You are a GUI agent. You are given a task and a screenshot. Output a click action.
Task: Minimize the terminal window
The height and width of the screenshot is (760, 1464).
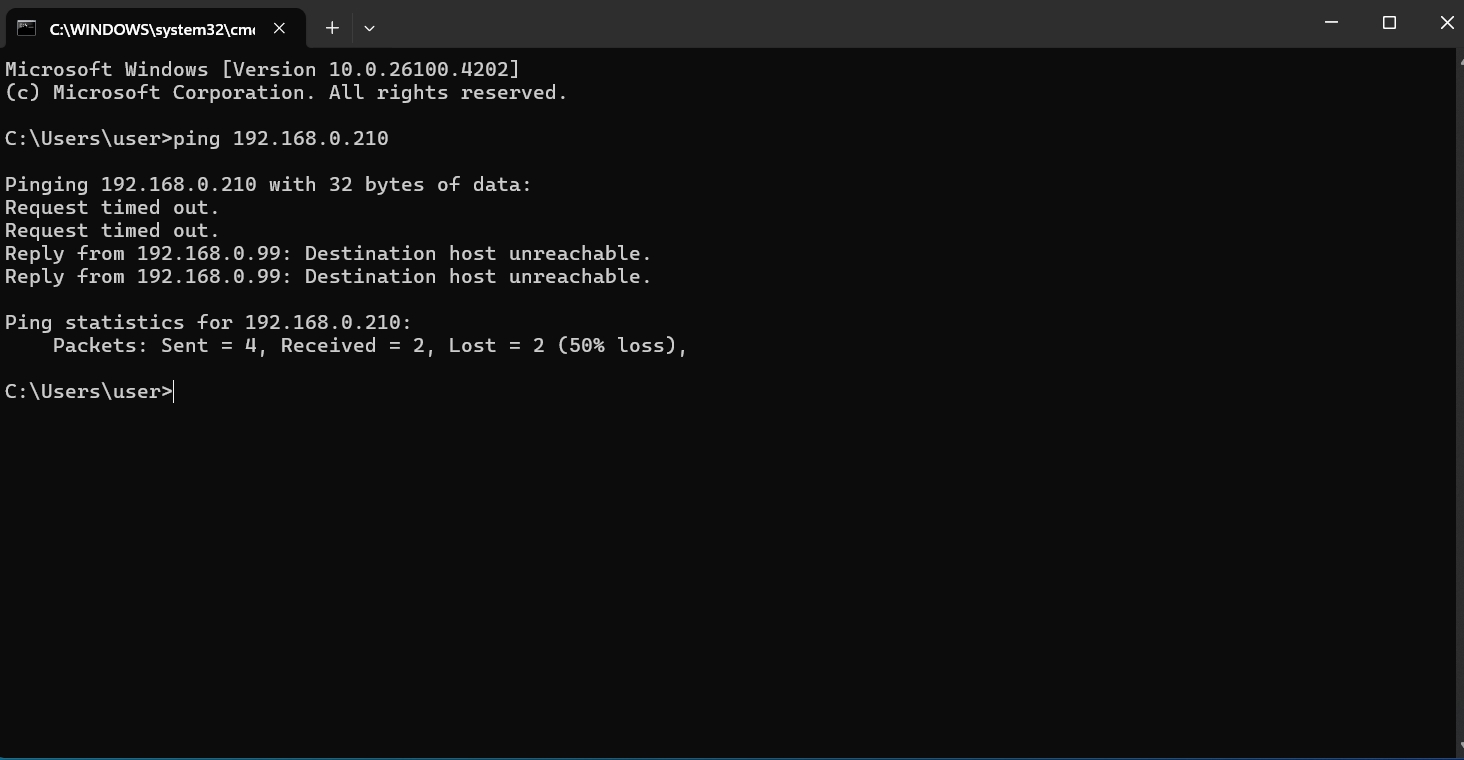click(x=1331, y=23)
